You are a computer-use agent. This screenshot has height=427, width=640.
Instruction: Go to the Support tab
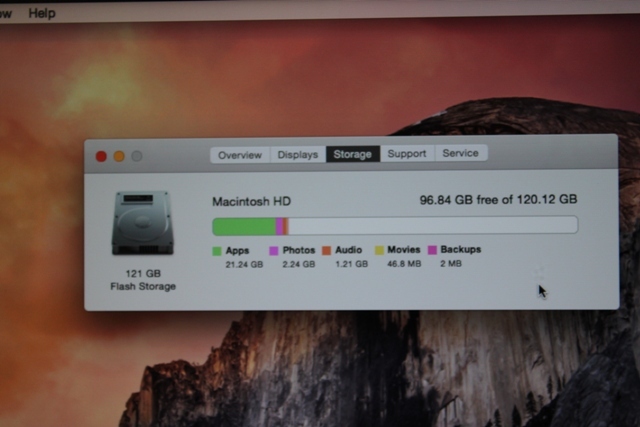(407, 153)
